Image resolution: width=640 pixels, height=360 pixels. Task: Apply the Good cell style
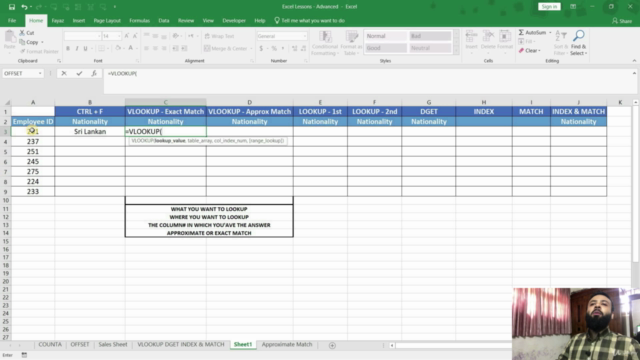385,48
